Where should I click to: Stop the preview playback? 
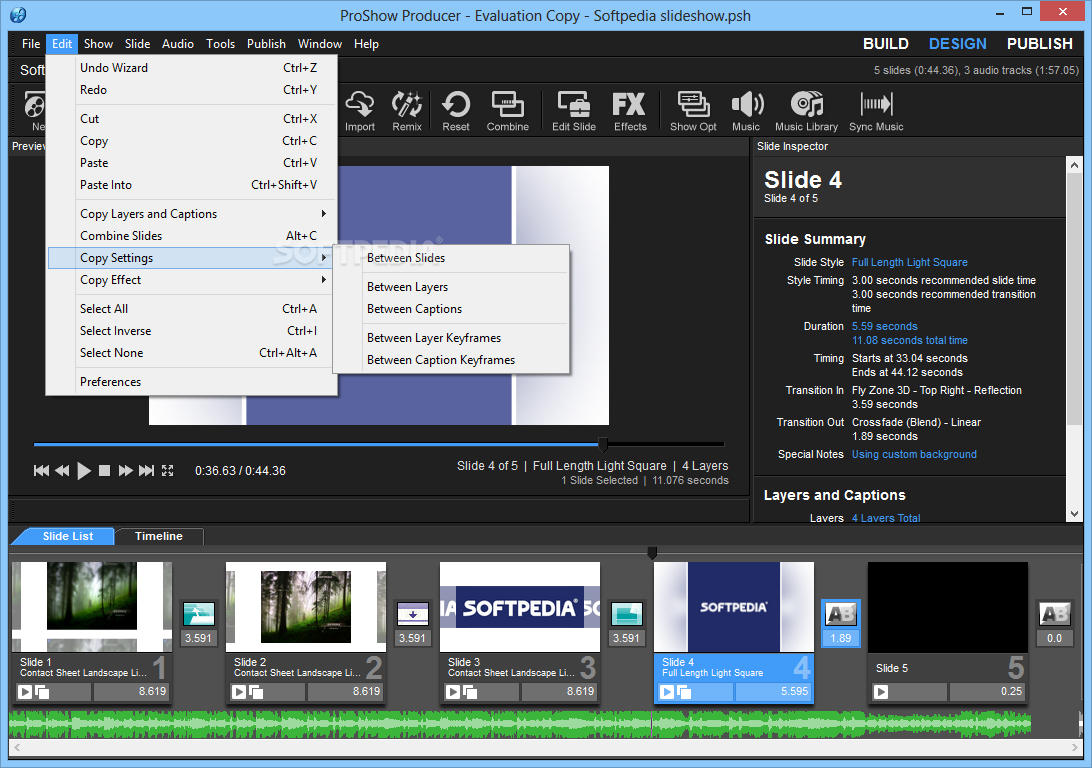(x=104, y=471)
